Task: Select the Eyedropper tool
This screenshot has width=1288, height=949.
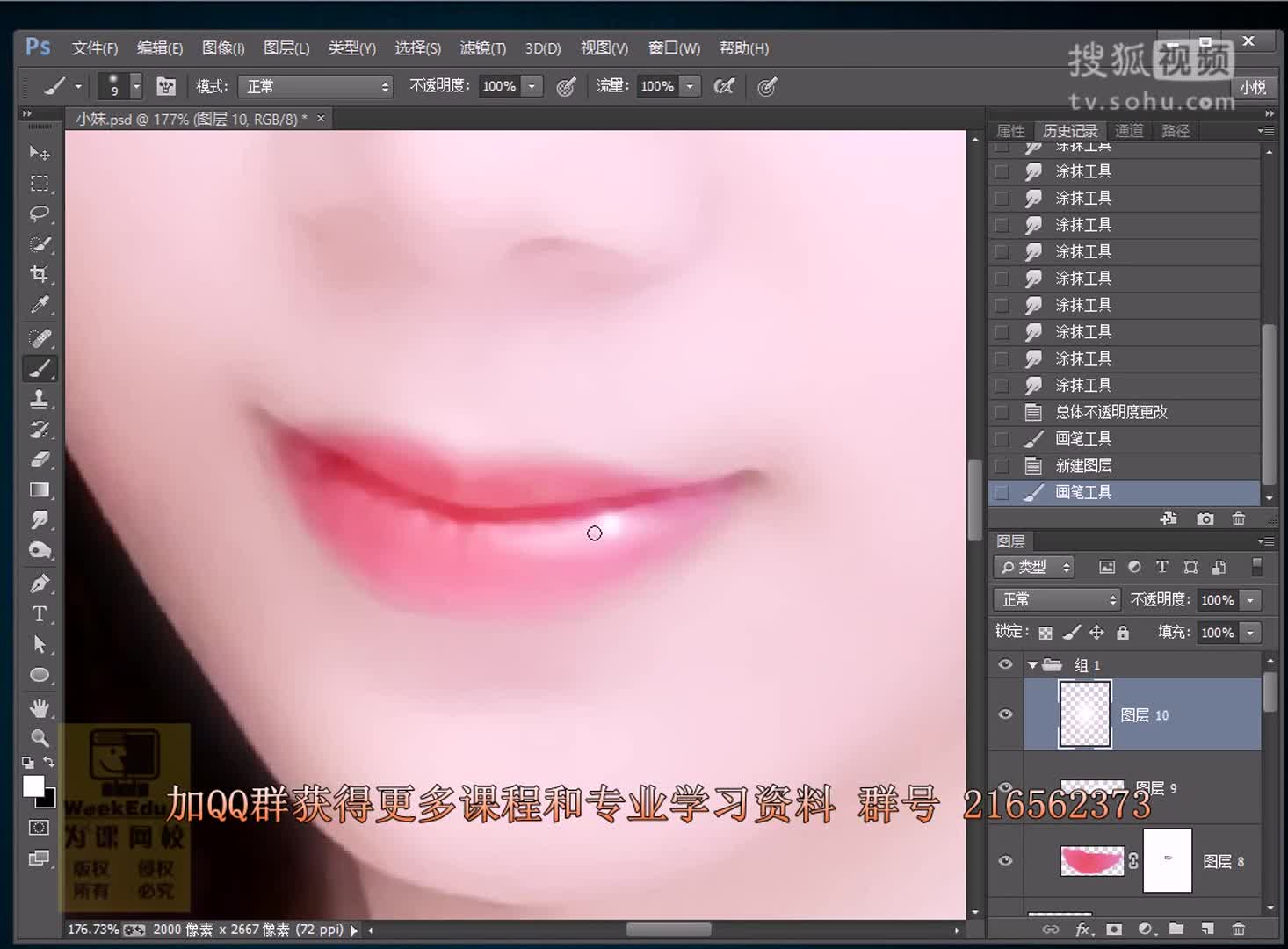Action: click(39, 305)
